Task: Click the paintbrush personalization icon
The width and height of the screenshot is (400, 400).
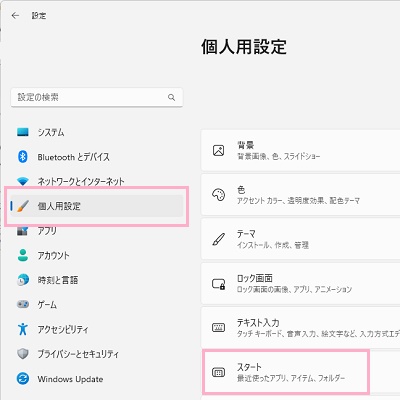Action: (x=23, y=206)
